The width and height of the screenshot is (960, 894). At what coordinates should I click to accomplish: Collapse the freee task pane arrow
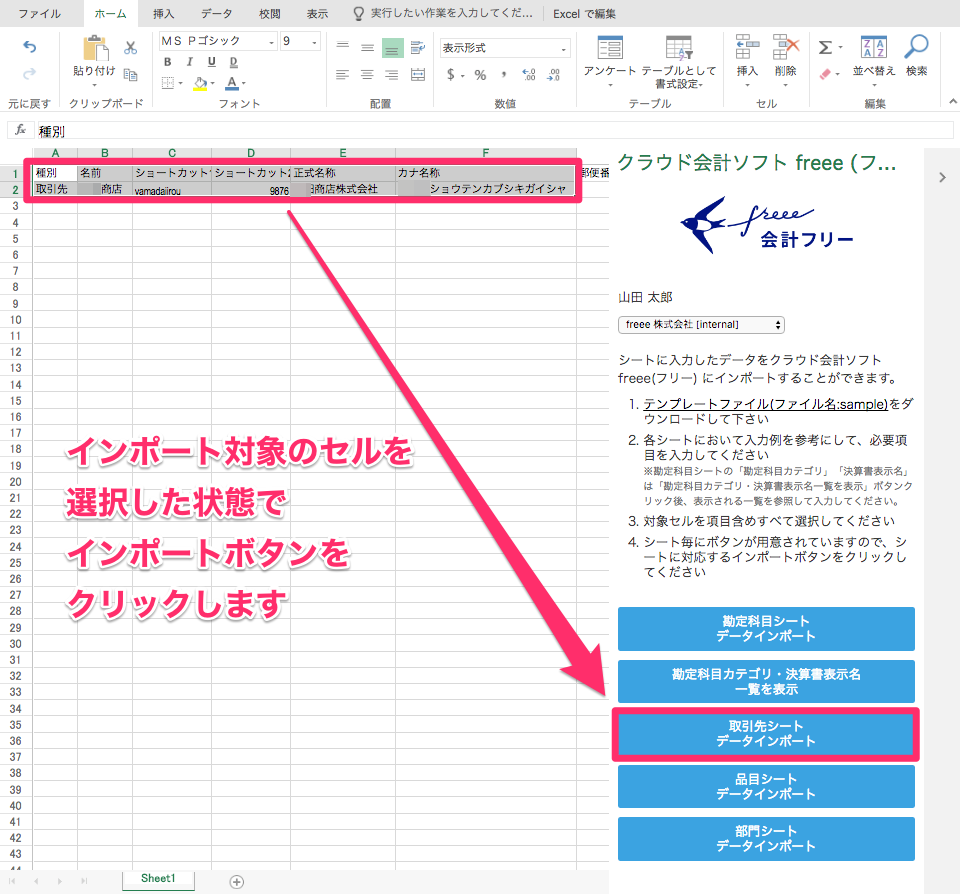coord(942,178)
